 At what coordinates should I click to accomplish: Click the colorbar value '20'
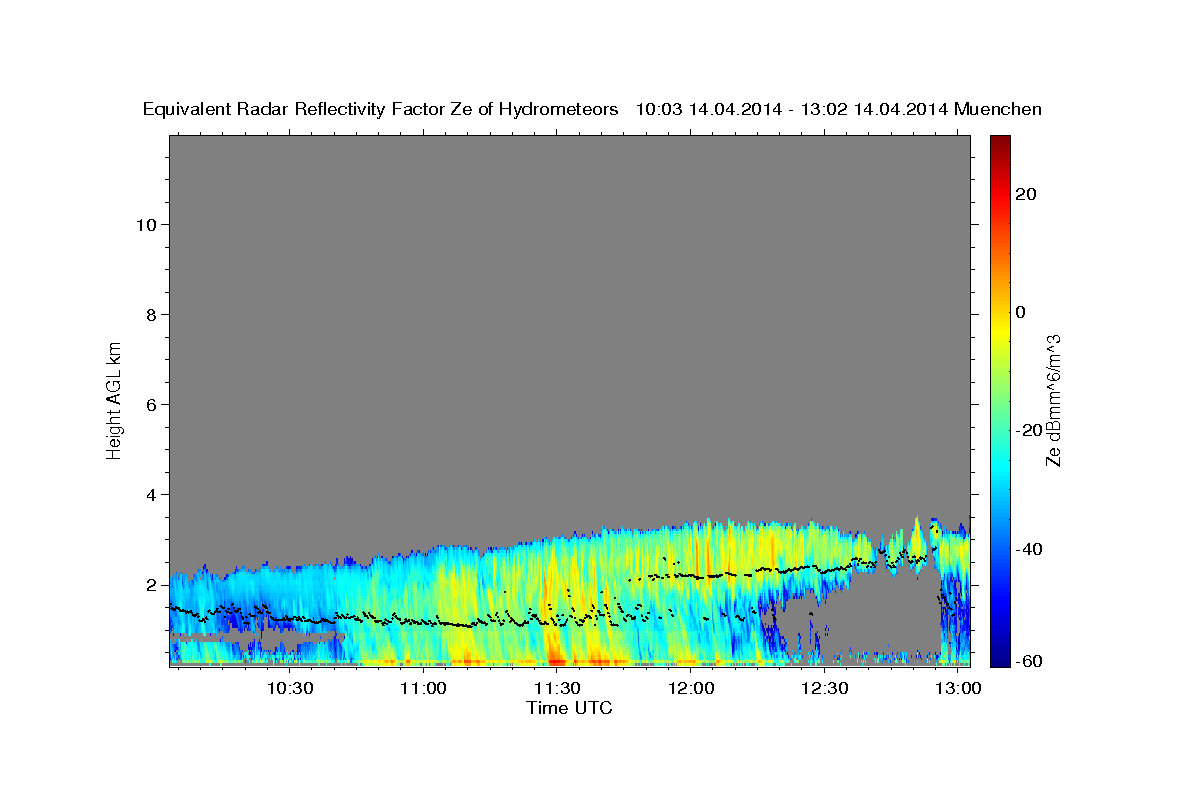click(1025, 194)
